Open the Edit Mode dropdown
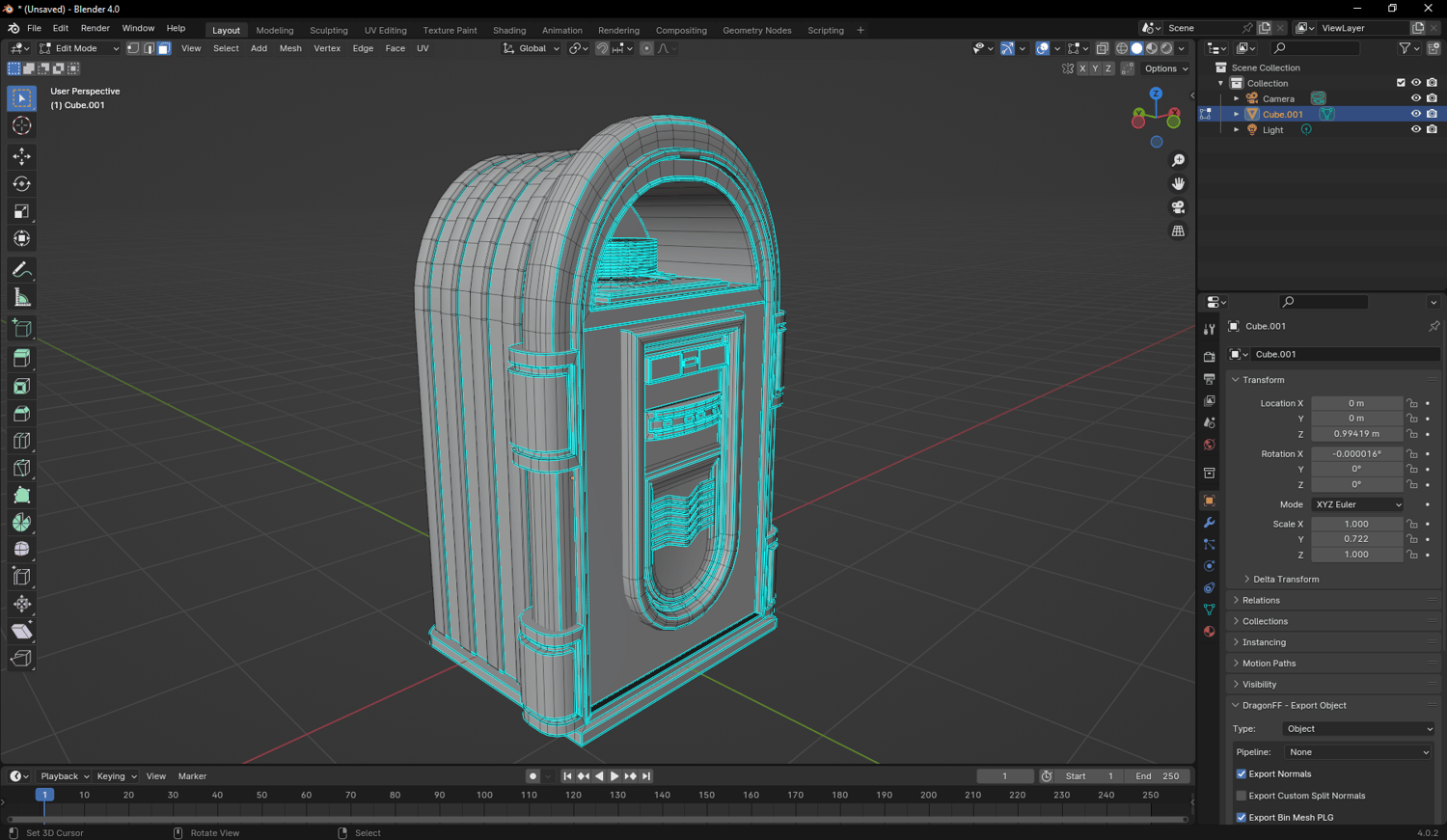 79,48
